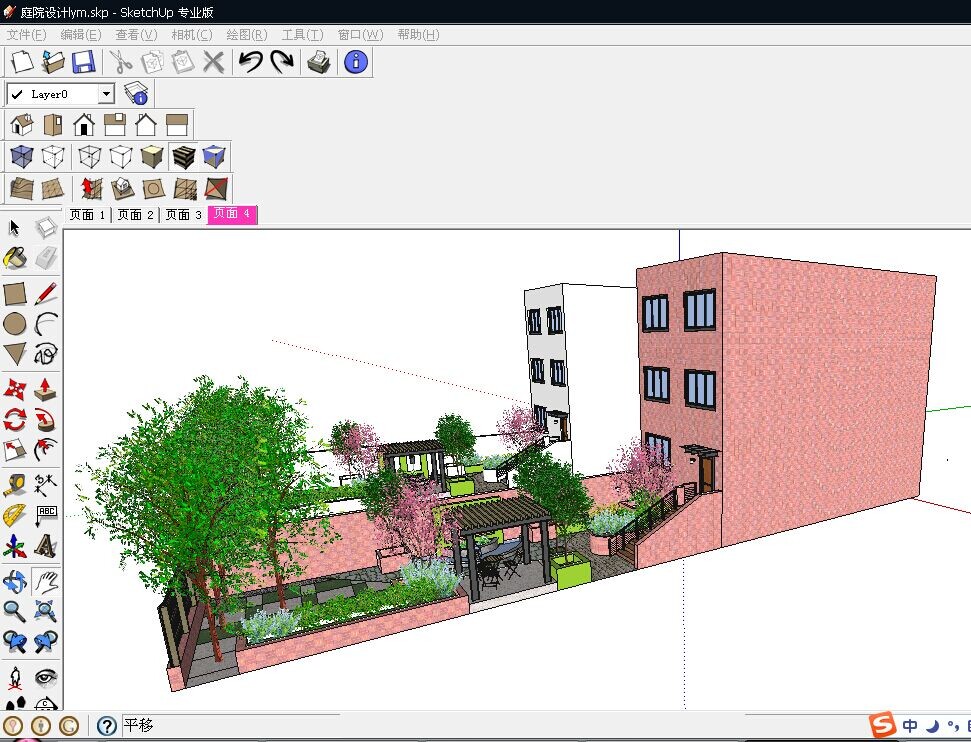
Task: Click the Undo arrow in toolbar
Action: (250, 62)
